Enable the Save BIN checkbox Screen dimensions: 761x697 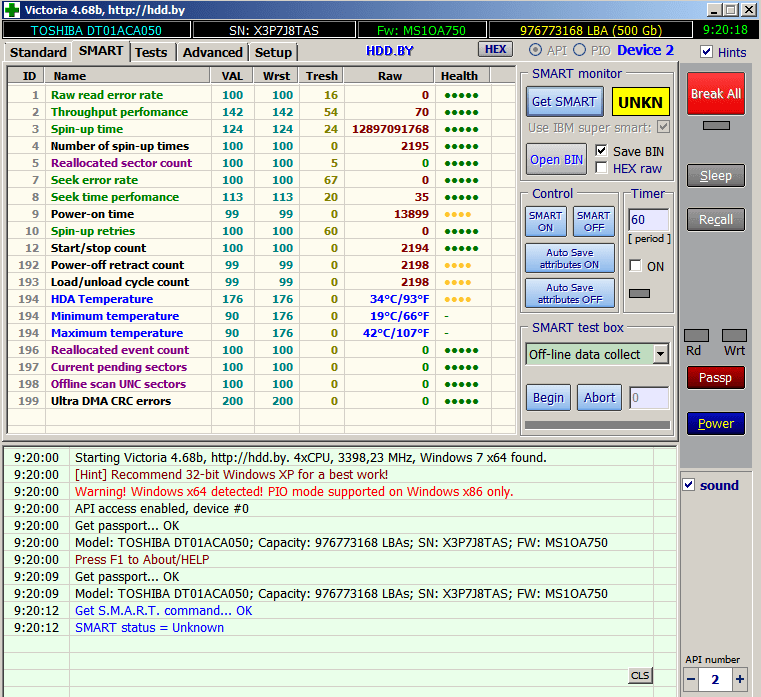(x=601, y=151)
